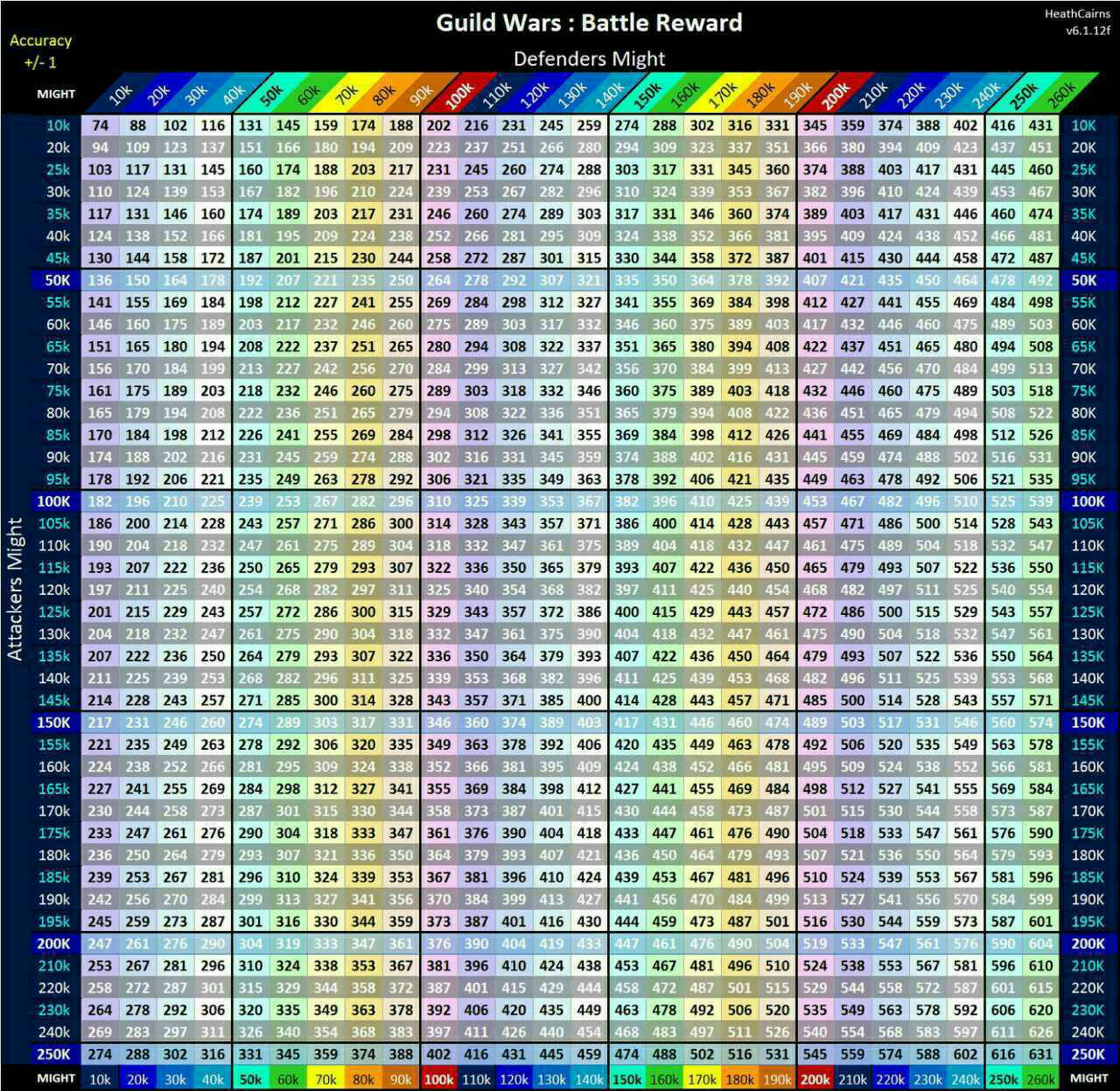Click the "MIGHT" label above the 10k row
The width and height of the screenshot is (1120, 1091).
[x=56, y=94]
